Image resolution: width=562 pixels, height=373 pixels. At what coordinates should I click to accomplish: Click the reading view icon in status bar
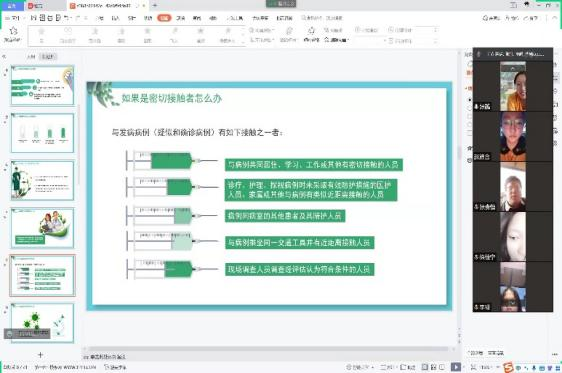pos(442,367)
